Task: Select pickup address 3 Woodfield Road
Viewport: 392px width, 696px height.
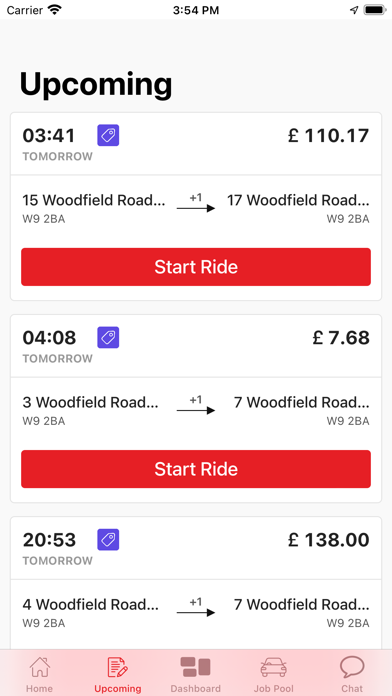Action: [x=91, y=403]
